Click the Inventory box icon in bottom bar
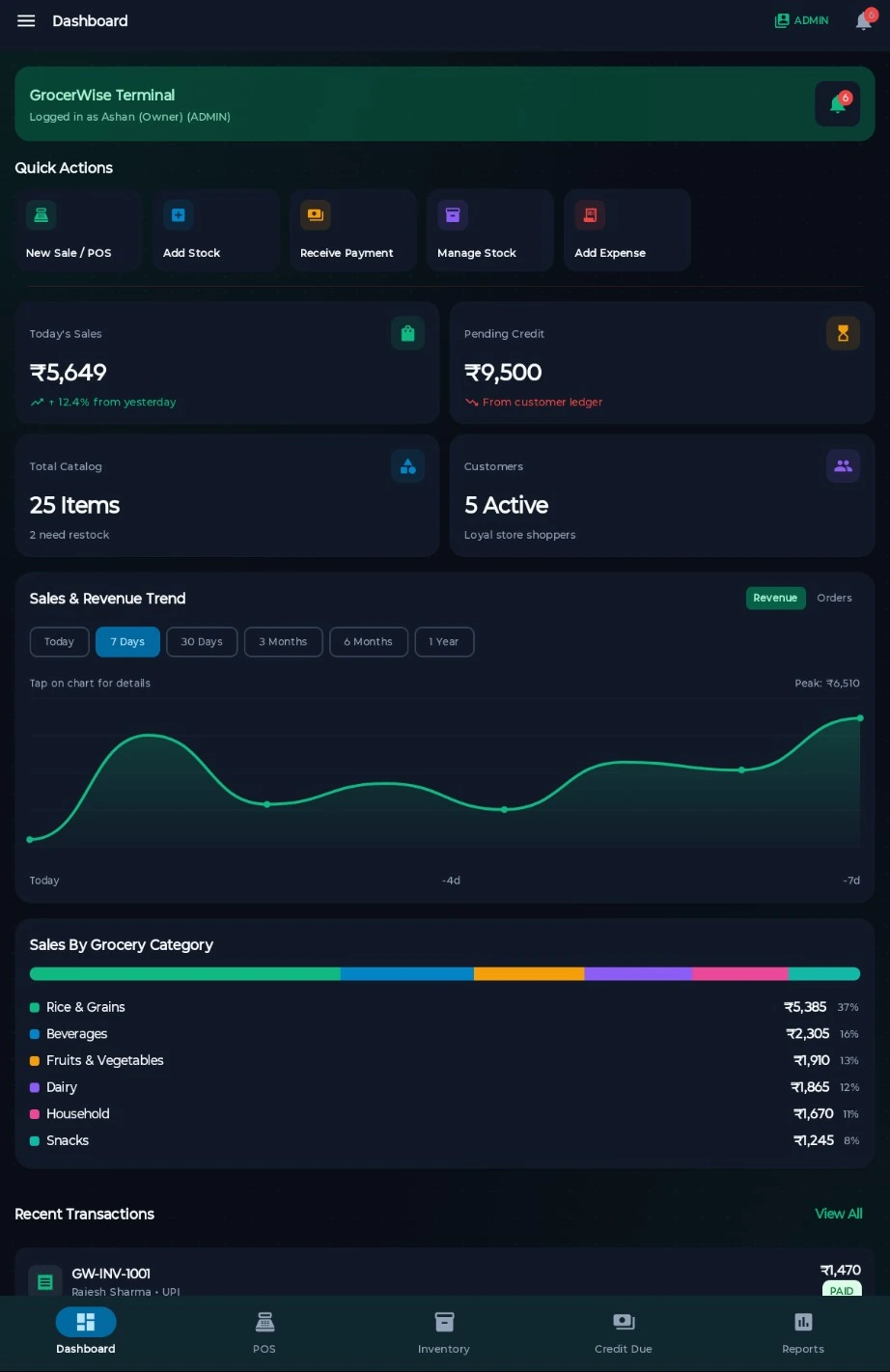The width and height of the screenshot is (890, 1372). (x=444, y=1322)
